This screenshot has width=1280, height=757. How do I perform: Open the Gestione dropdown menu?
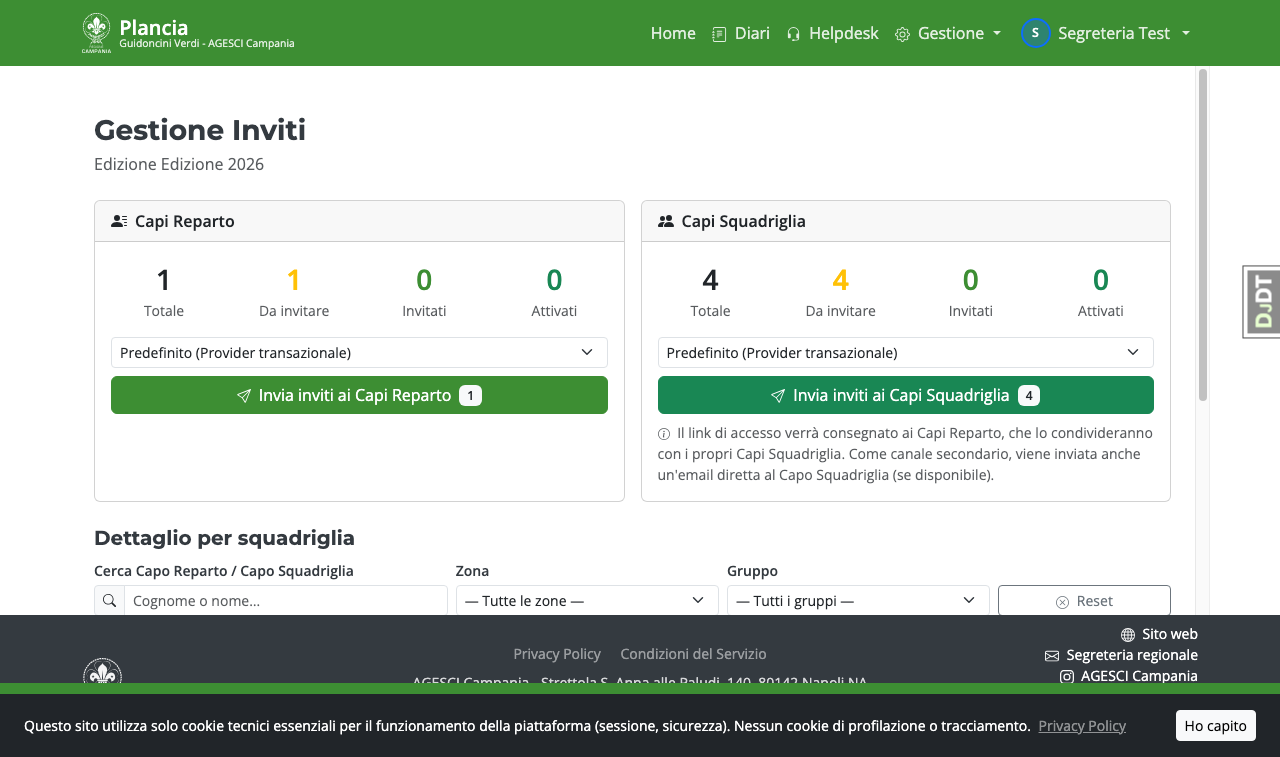(x=948, y=33)
